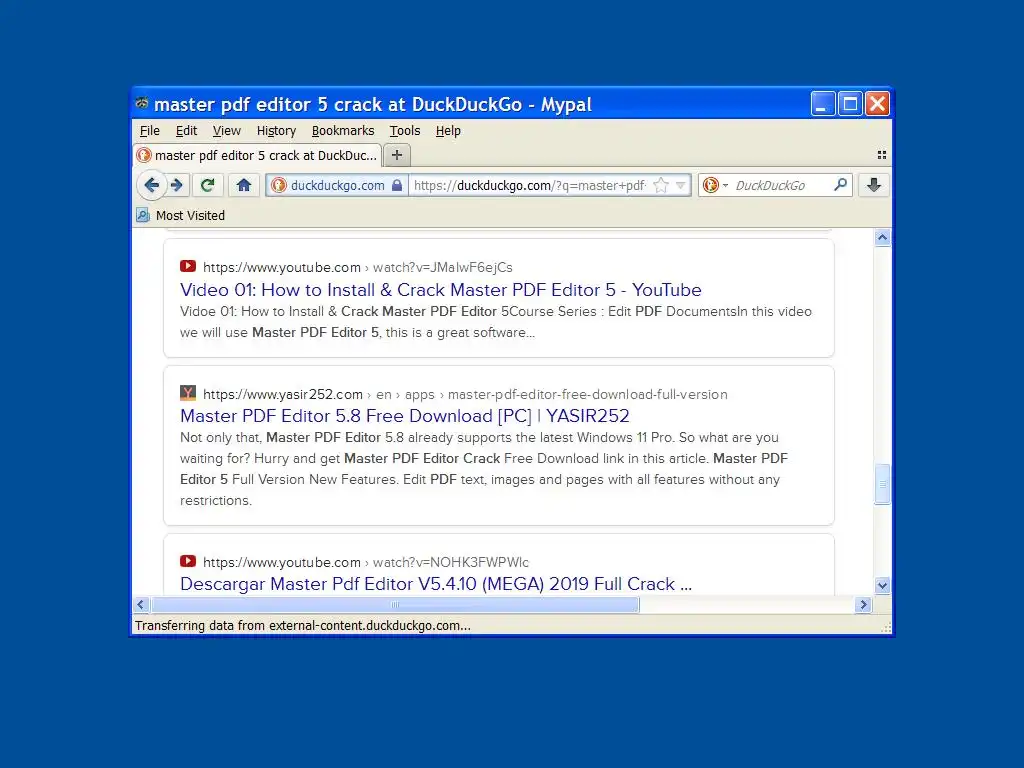Click the www.yasir252.com result URL

465,394
